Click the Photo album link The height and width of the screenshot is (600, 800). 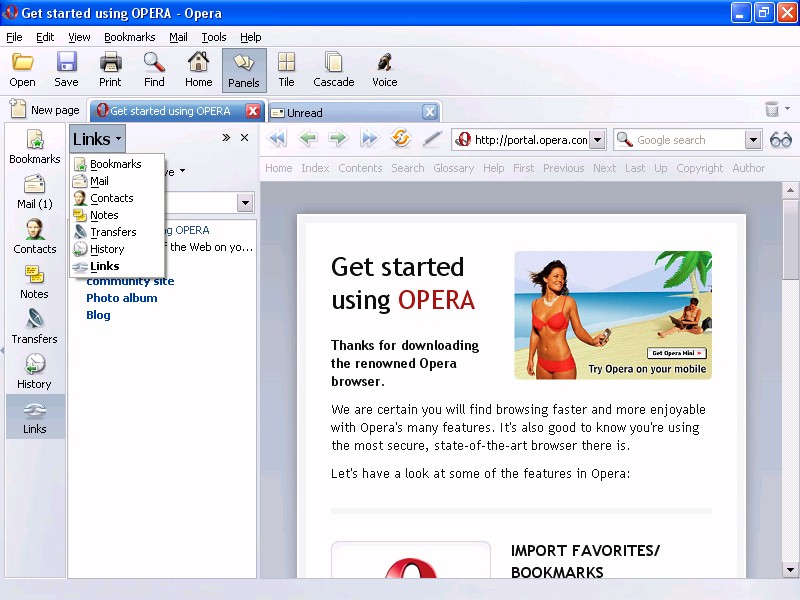point(121,298)
